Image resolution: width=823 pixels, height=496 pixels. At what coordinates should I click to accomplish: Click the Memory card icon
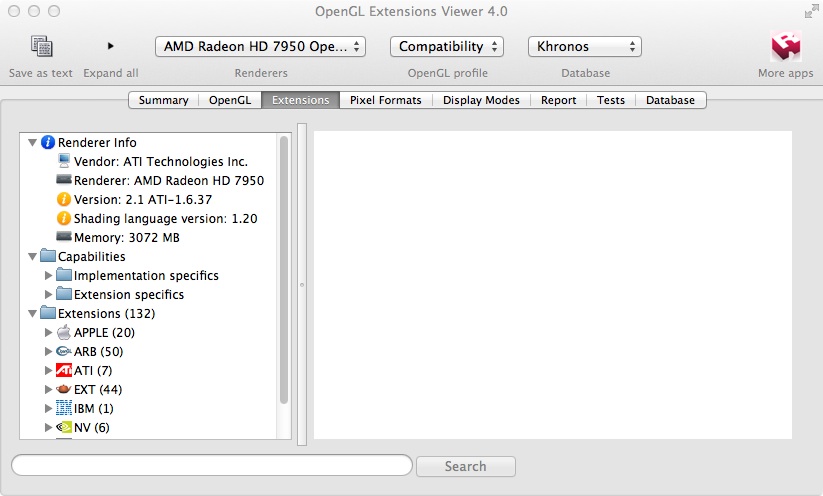click(64, 237)
